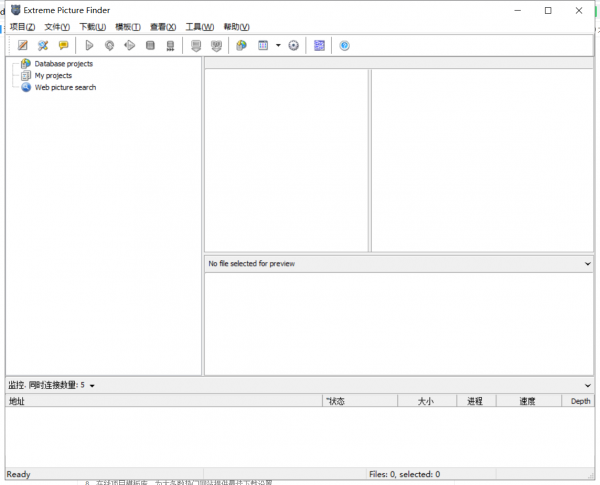Click the thumbnail view mode icon
The image size is (600, 485).
pyautogui.click(x=263, y=46)
